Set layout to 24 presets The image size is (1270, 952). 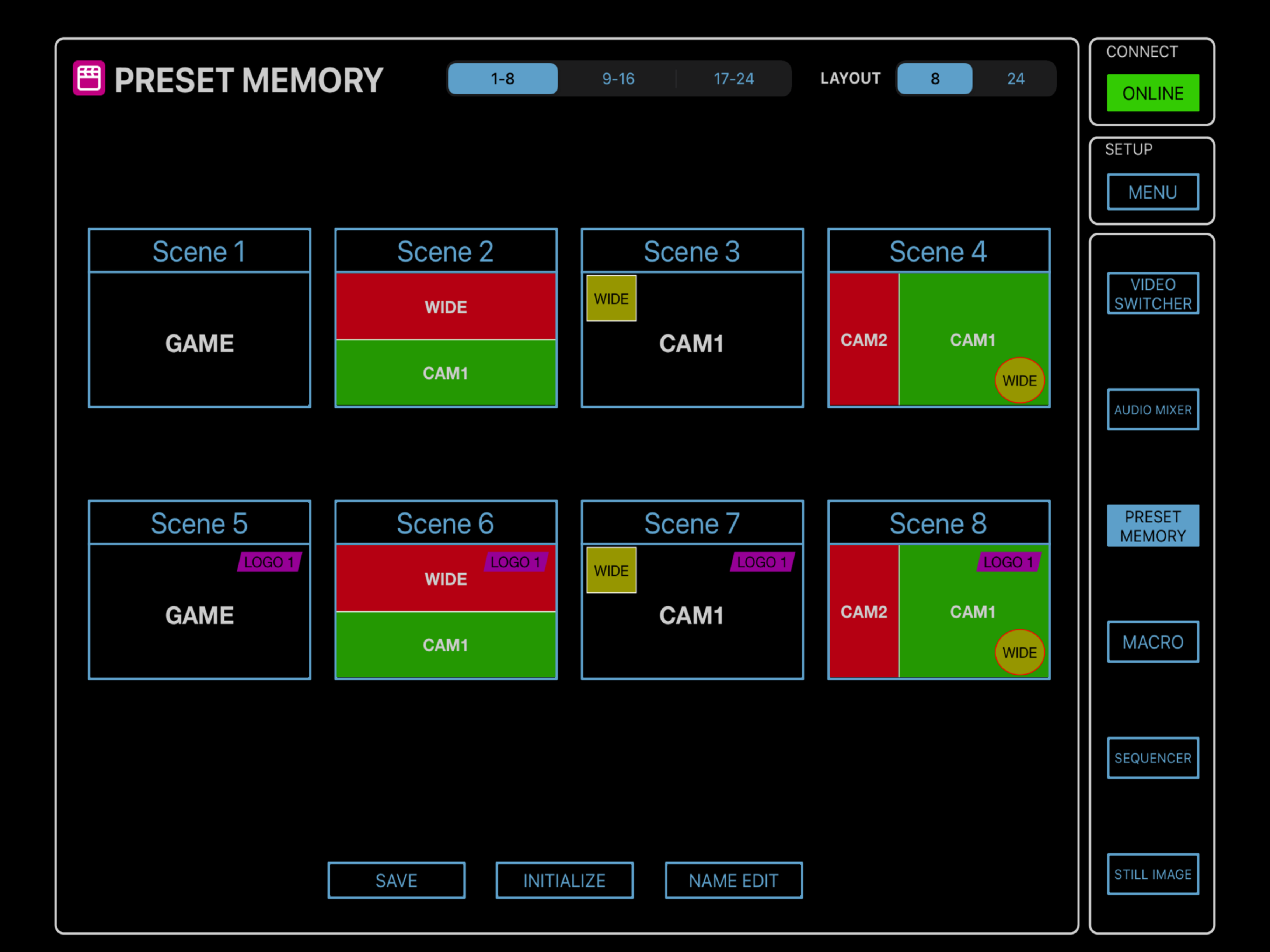click(x=1015, y=78)
